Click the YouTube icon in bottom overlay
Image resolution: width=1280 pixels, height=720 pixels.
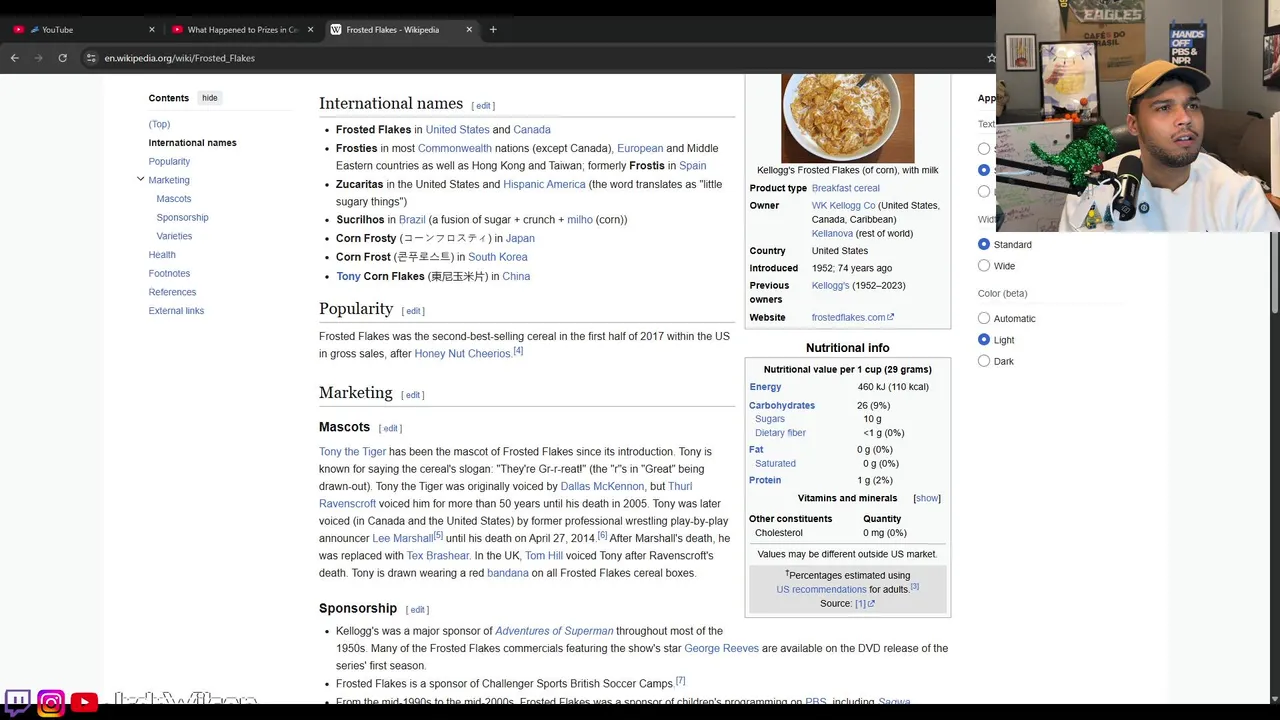[x=84, y=702]
